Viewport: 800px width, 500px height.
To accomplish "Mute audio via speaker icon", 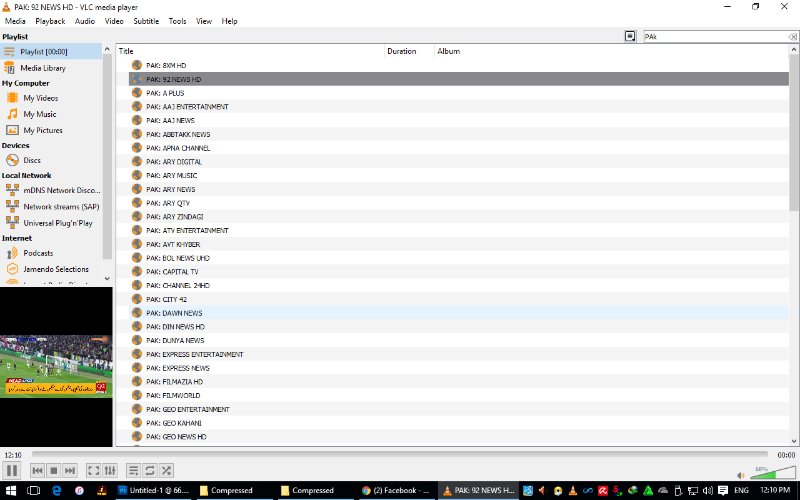I will [741, 476].
